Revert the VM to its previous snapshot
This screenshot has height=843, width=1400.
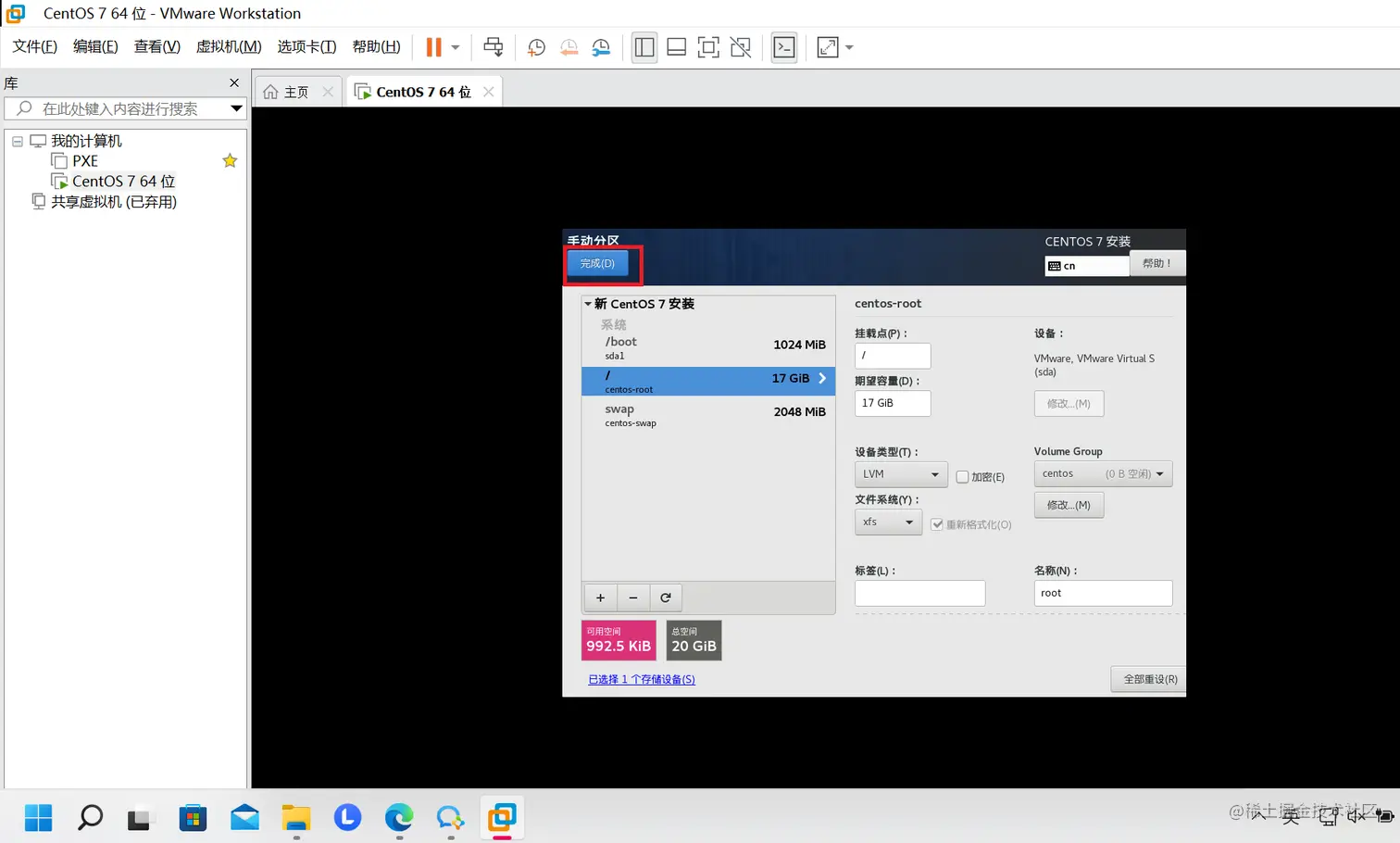[569, 47]
